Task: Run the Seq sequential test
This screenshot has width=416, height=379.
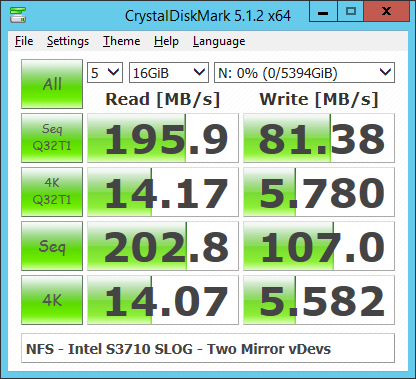Action: (x=52, y=246)
